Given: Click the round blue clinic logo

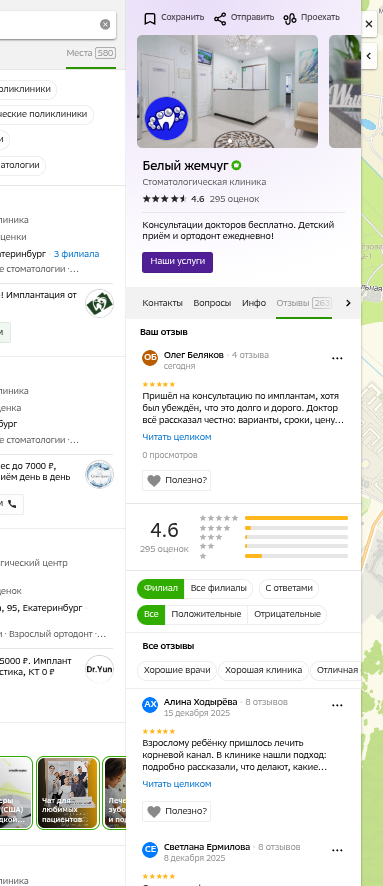Looking at the screenshot, I should (x=99, y=474).
